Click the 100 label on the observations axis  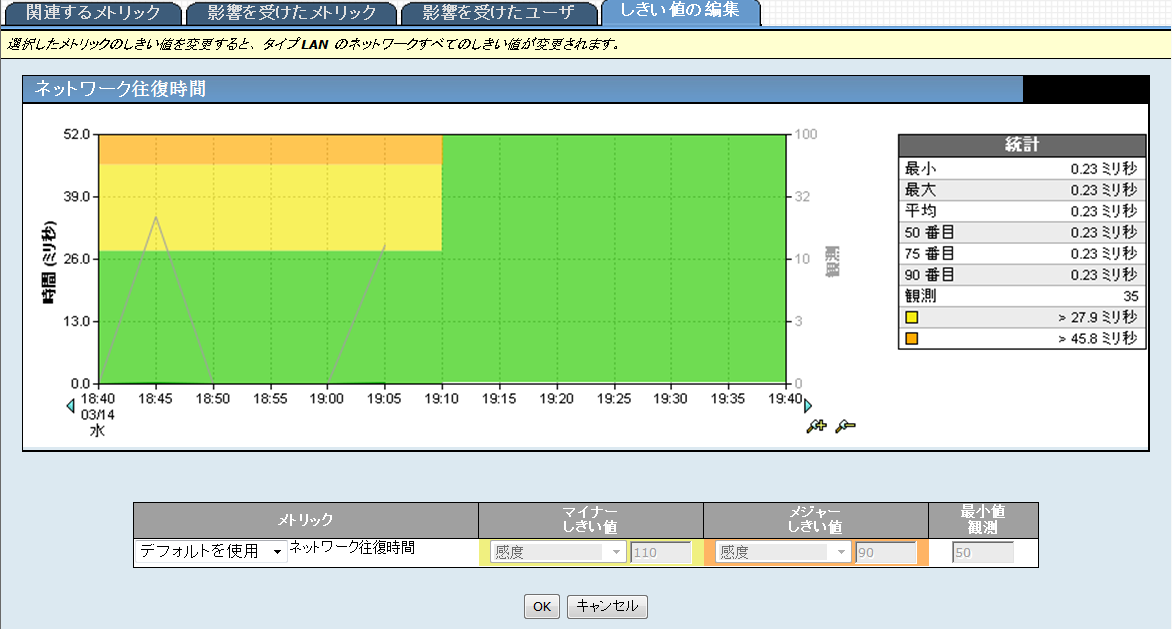click(x=806, y=134)
